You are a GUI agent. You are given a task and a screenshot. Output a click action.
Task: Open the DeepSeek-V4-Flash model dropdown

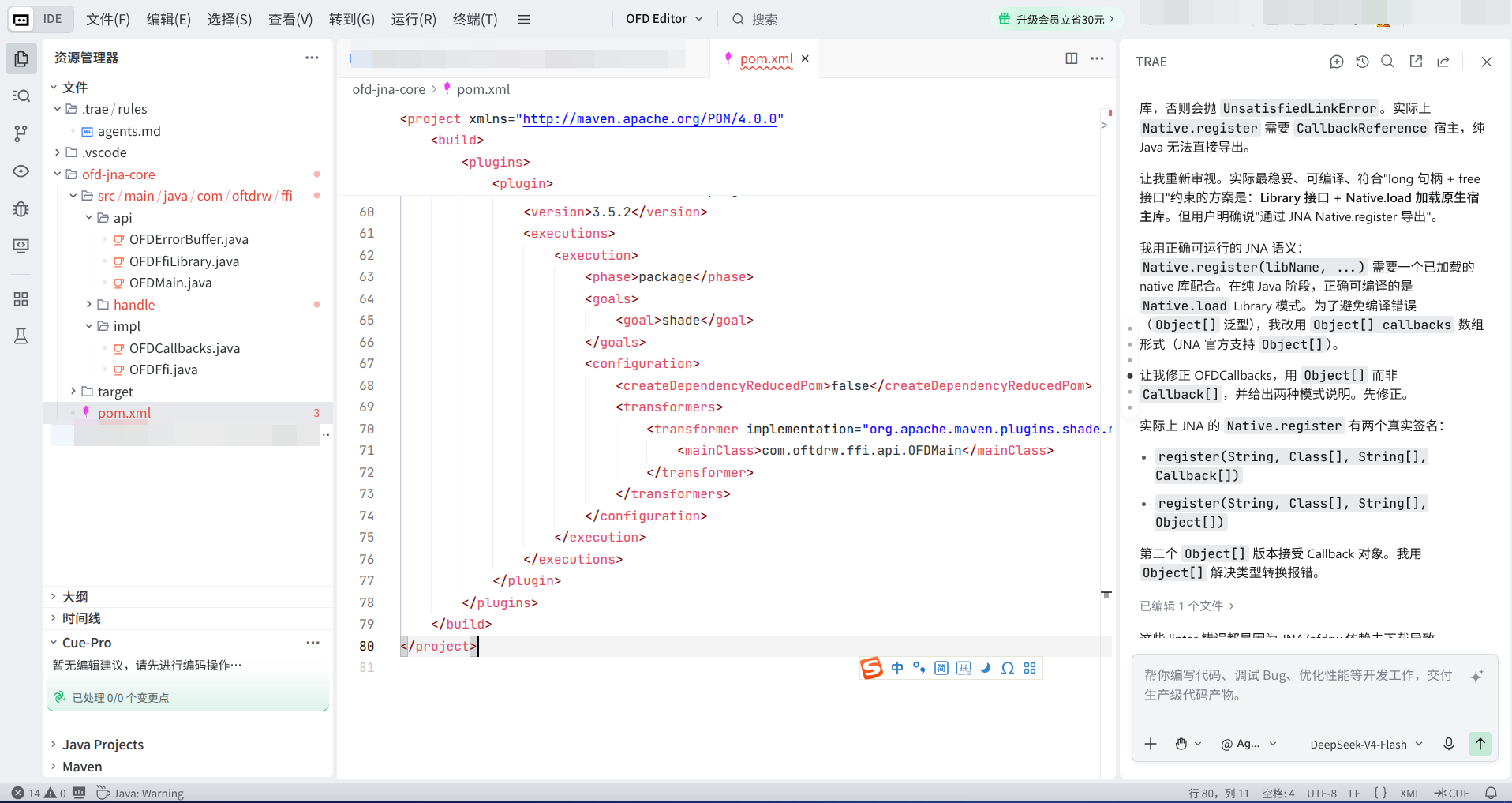point(1366,744)
